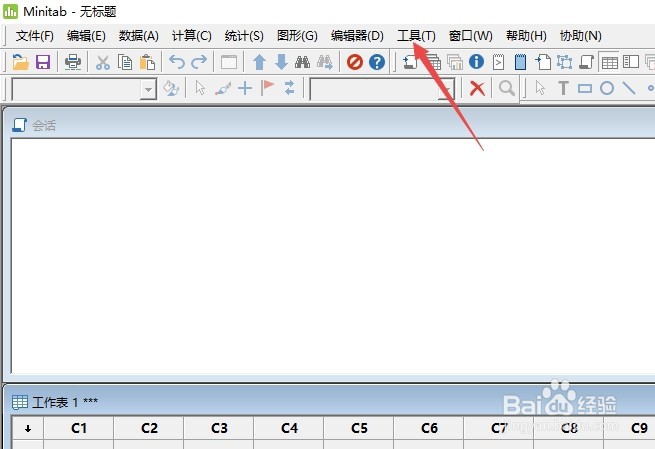The image size is (655, 449).
Task: Select the Rectangle drawing tool
Action: click(x=585, y=89)
